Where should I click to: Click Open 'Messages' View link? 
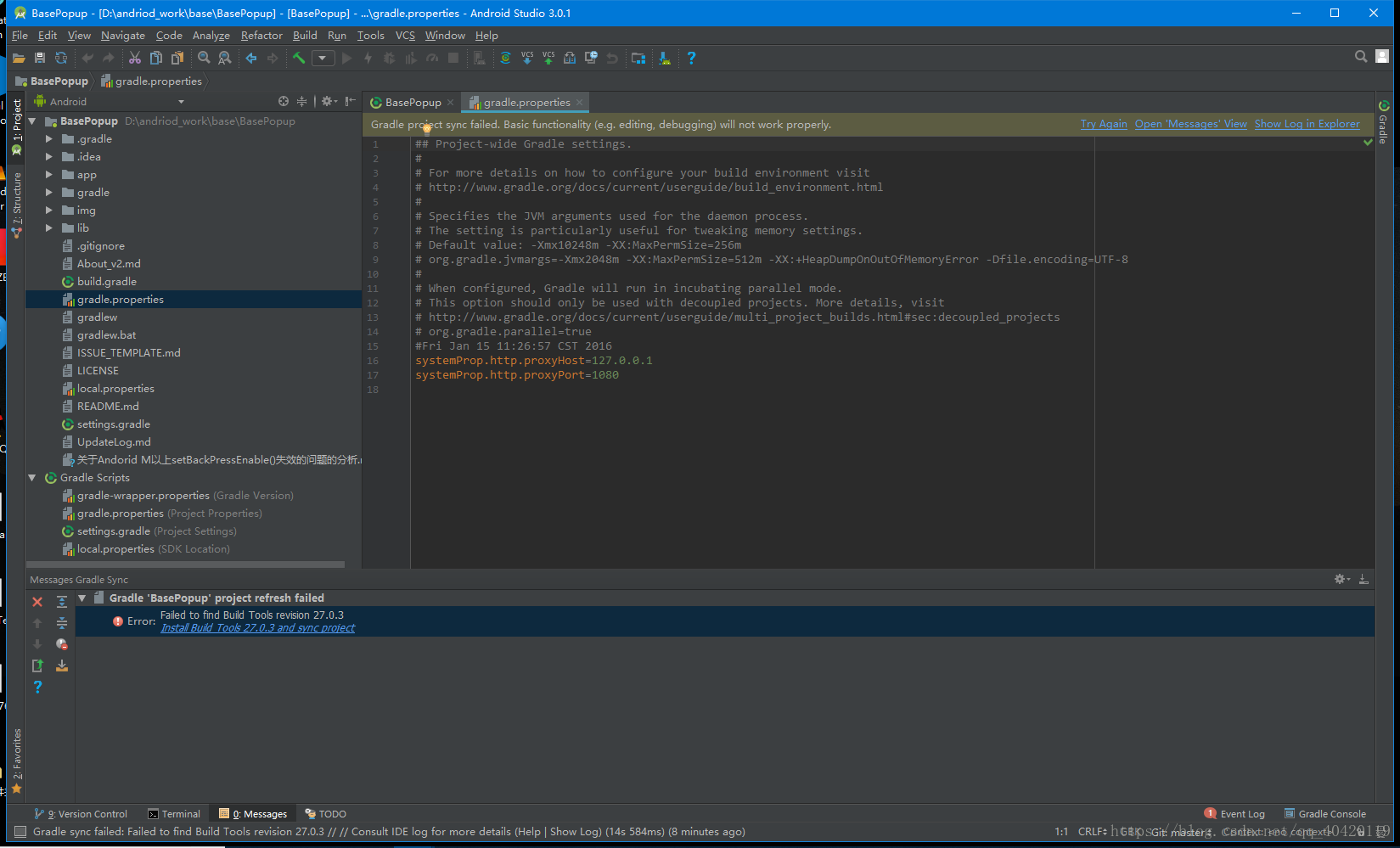point(1191,124)
